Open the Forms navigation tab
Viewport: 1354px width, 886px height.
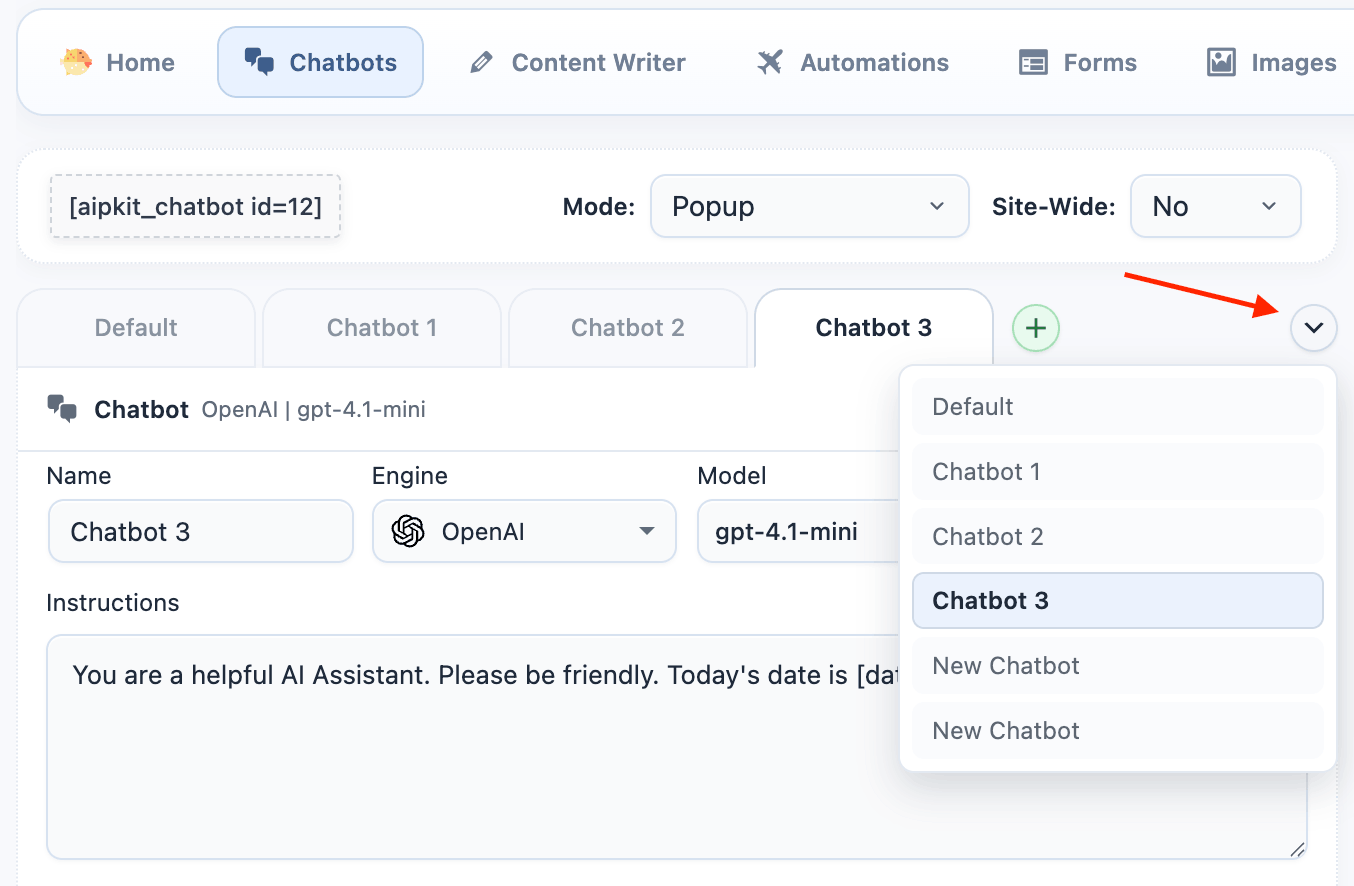pos(1078,63)
